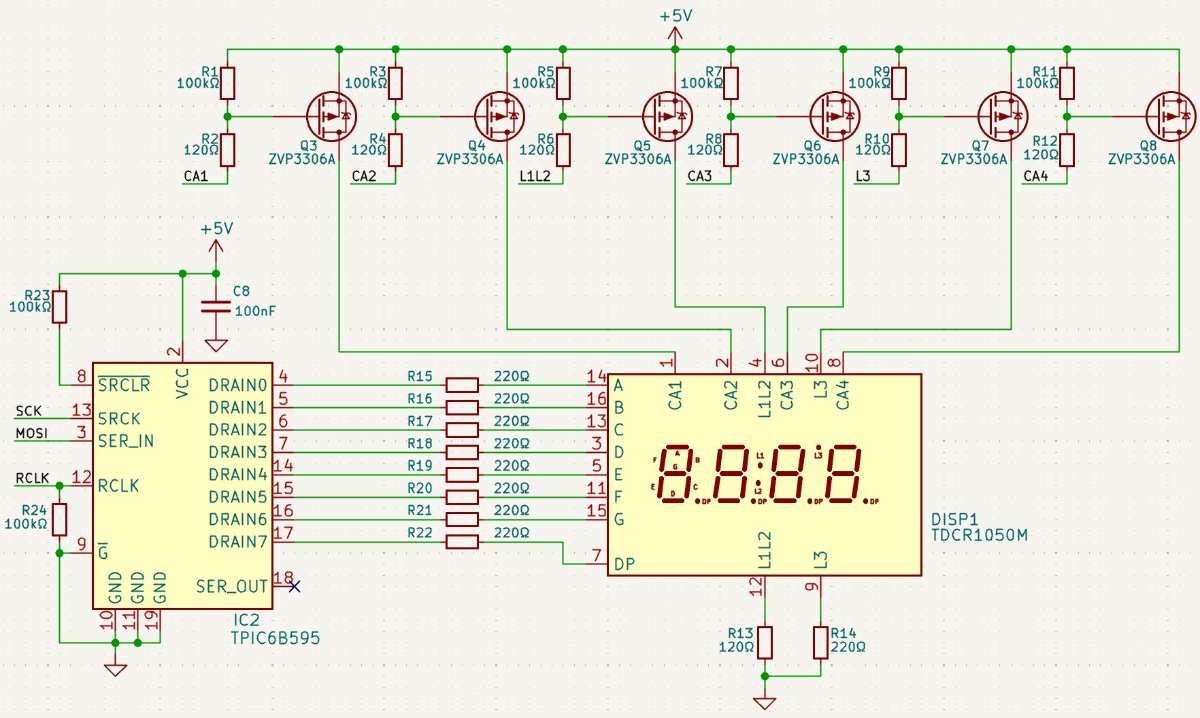Click the DP pin label on display
Screen dimensions: 1200x718
623,563
